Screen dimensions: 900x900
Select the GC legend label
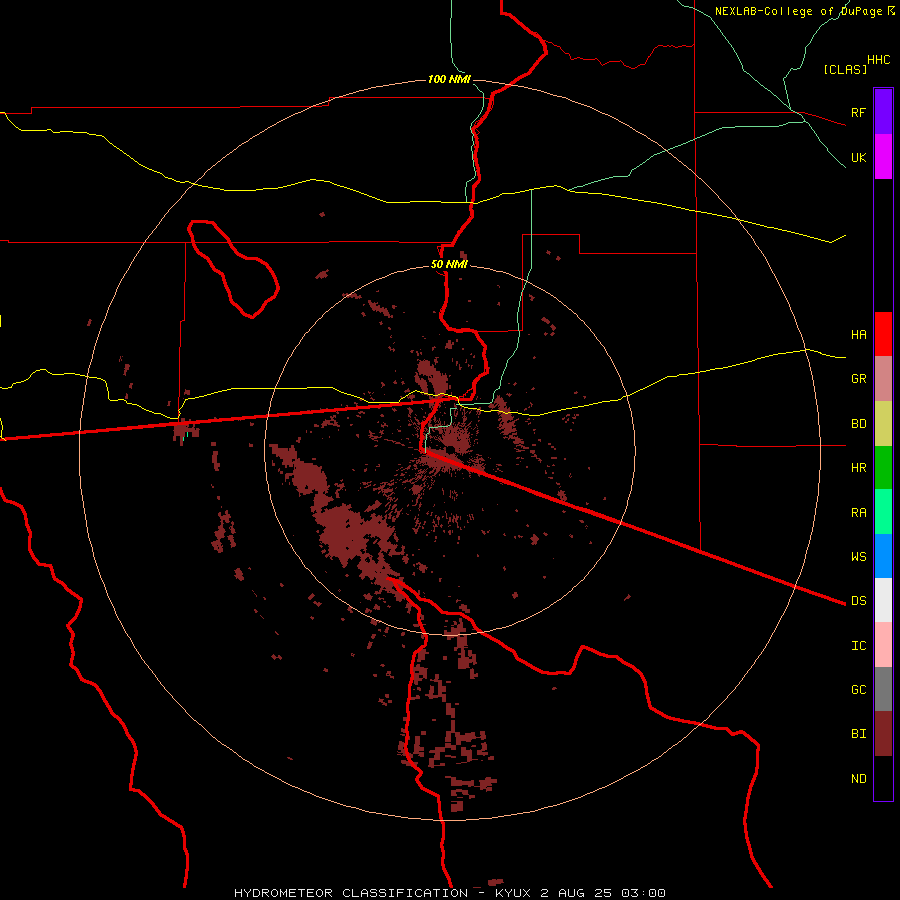[858, 689]
